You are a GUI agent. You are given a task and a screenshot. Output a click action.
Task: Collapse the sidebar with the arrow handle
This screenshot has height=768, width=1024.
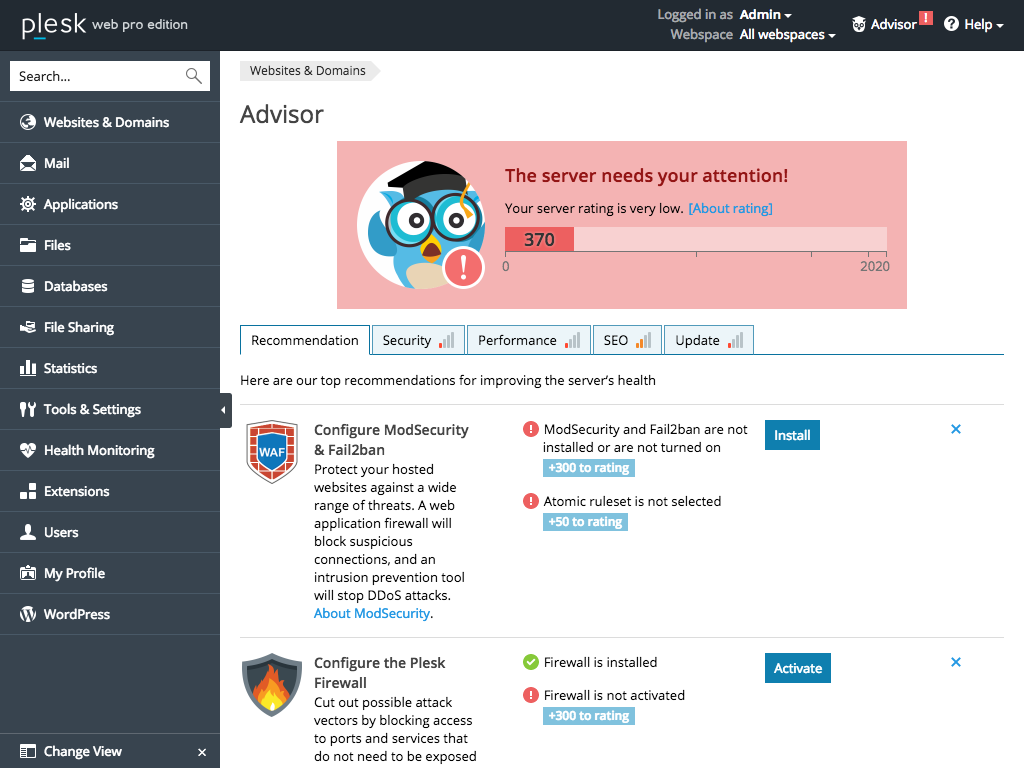225,410
